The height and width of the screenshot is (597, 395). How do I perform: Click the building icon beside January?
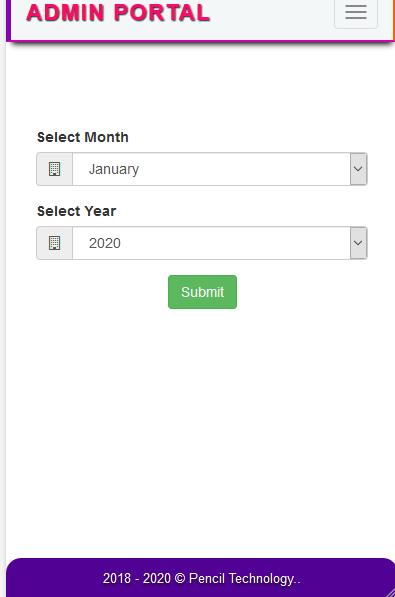point(54,169)
